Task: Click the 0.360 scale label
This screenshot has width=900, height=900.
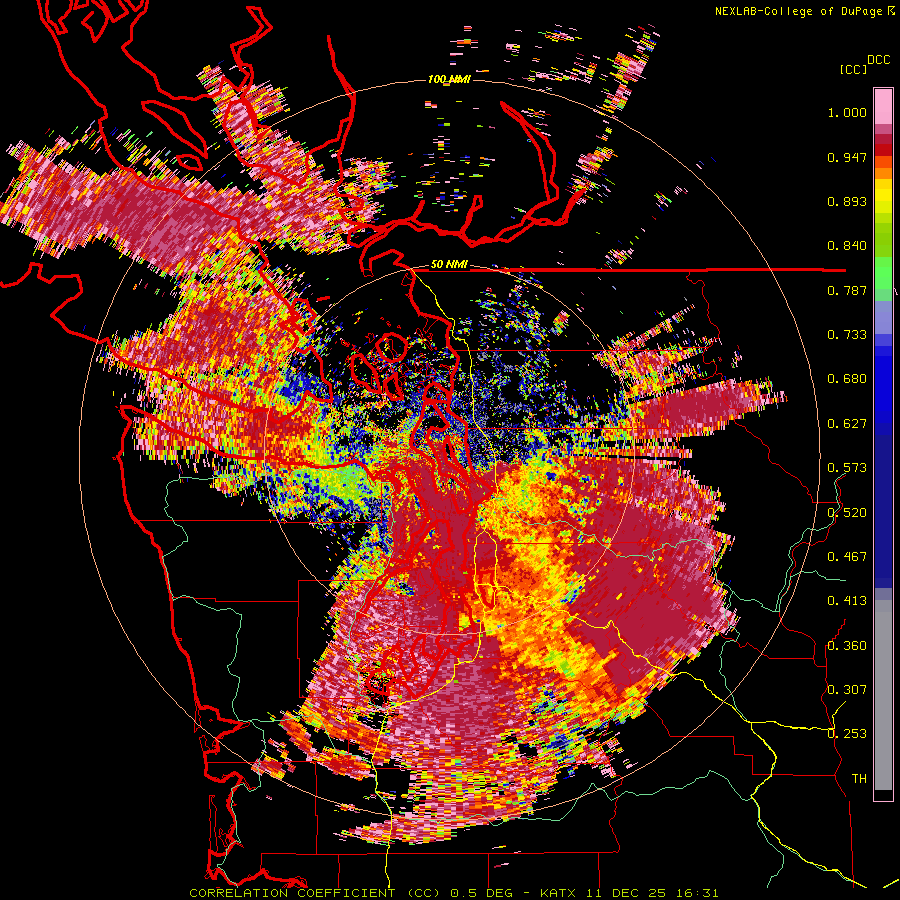Action: 847,646
